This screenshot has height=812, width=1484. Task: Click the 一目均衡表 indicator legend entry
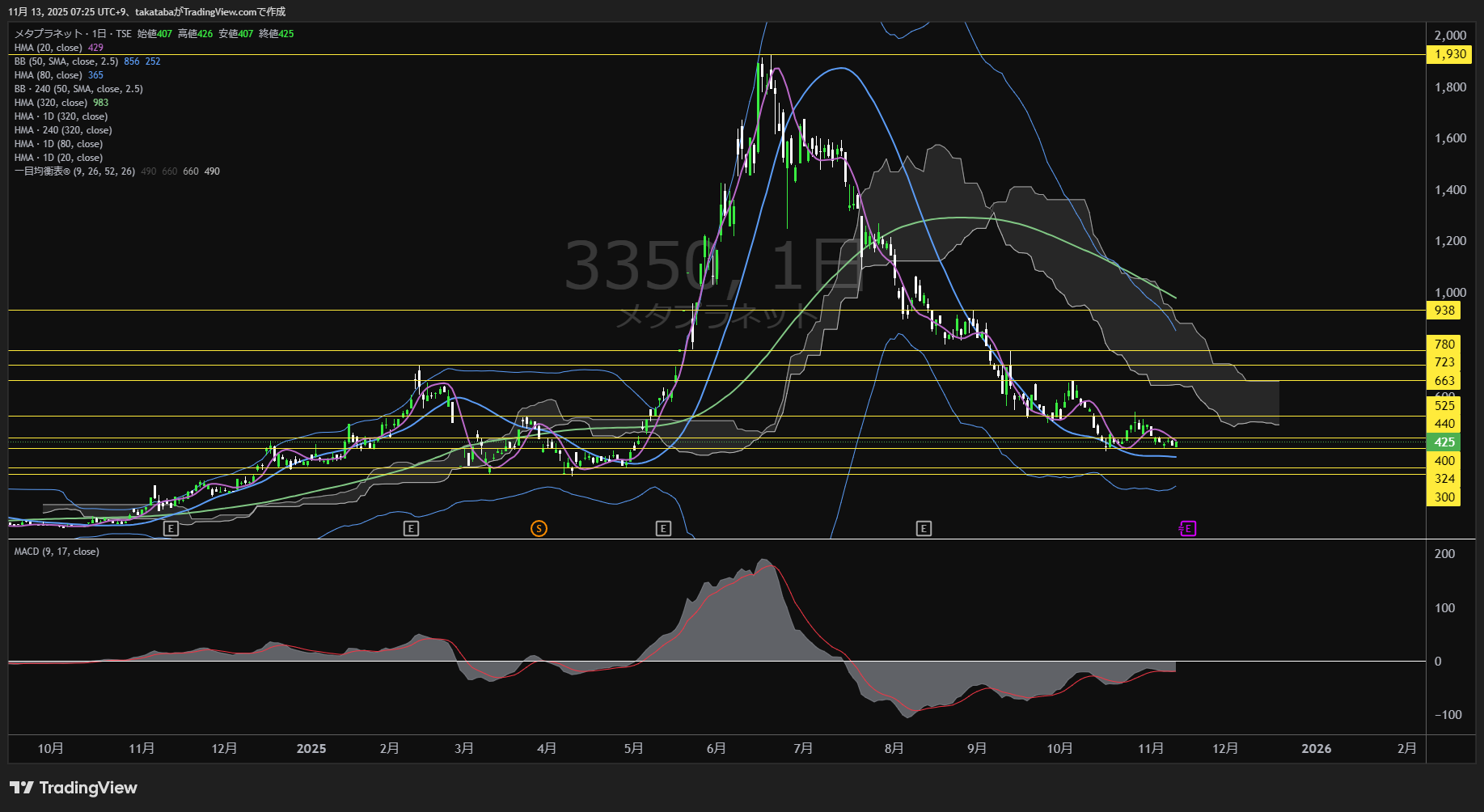[74, 171]
